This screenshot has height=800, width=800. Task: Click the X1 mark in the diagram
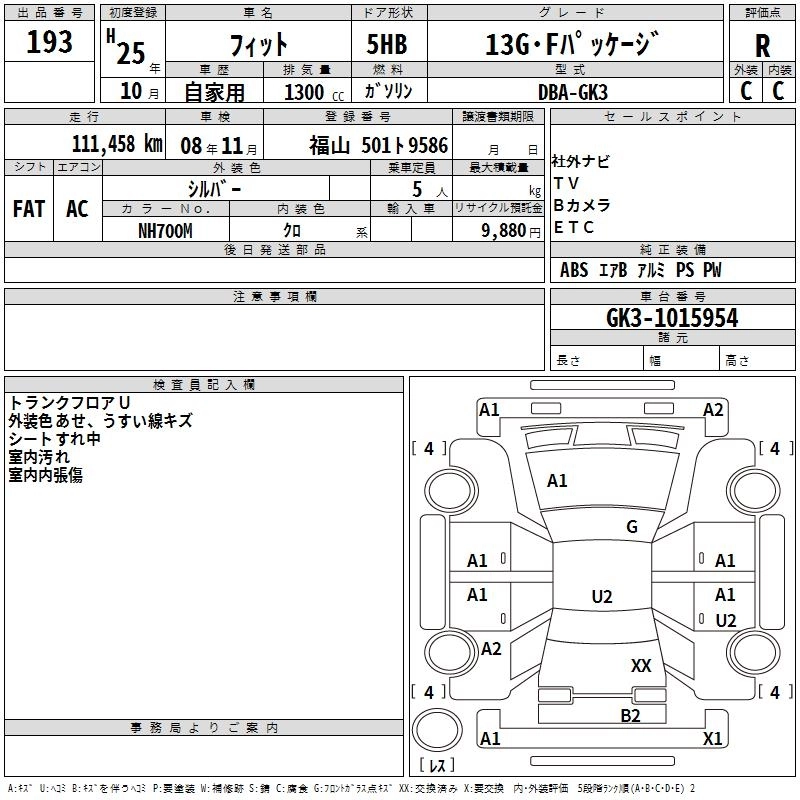[712, 738]
